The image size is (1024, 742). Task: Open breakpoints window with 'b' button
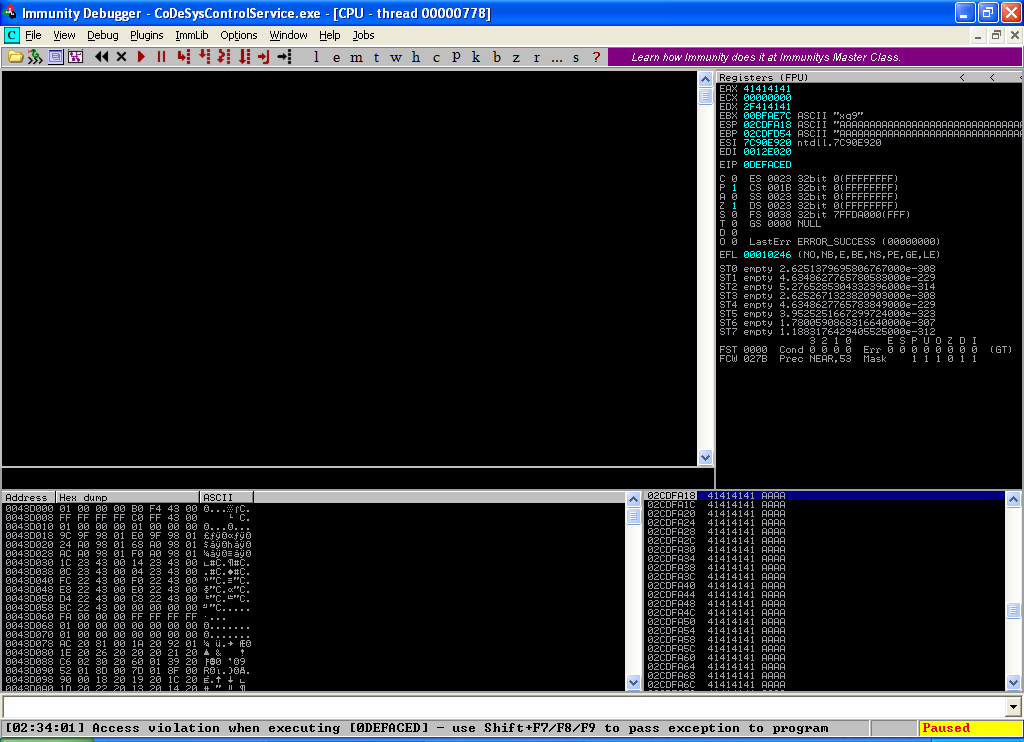coord(496,57)
